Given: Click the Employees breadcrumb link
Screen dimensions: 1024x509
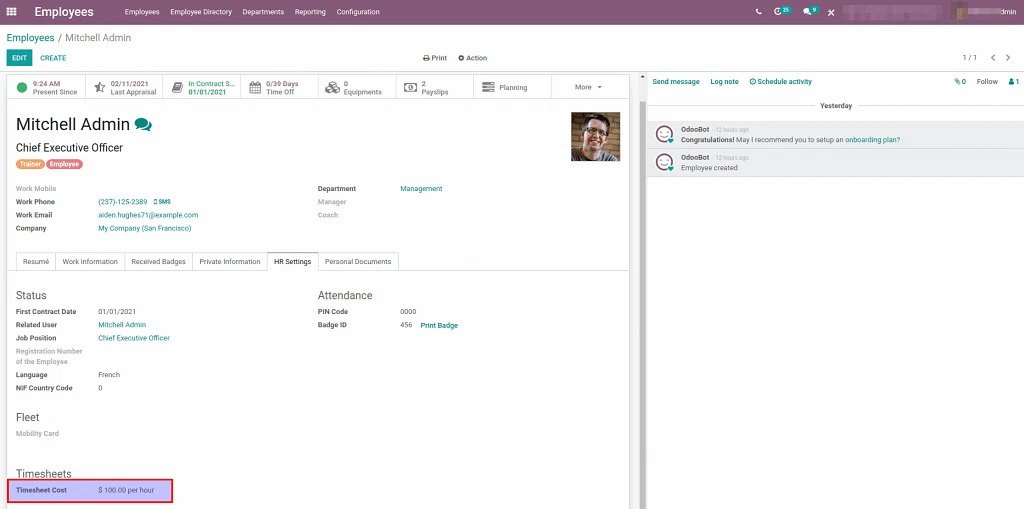Looking at the screenshot, I should click(x=31, y=38).
